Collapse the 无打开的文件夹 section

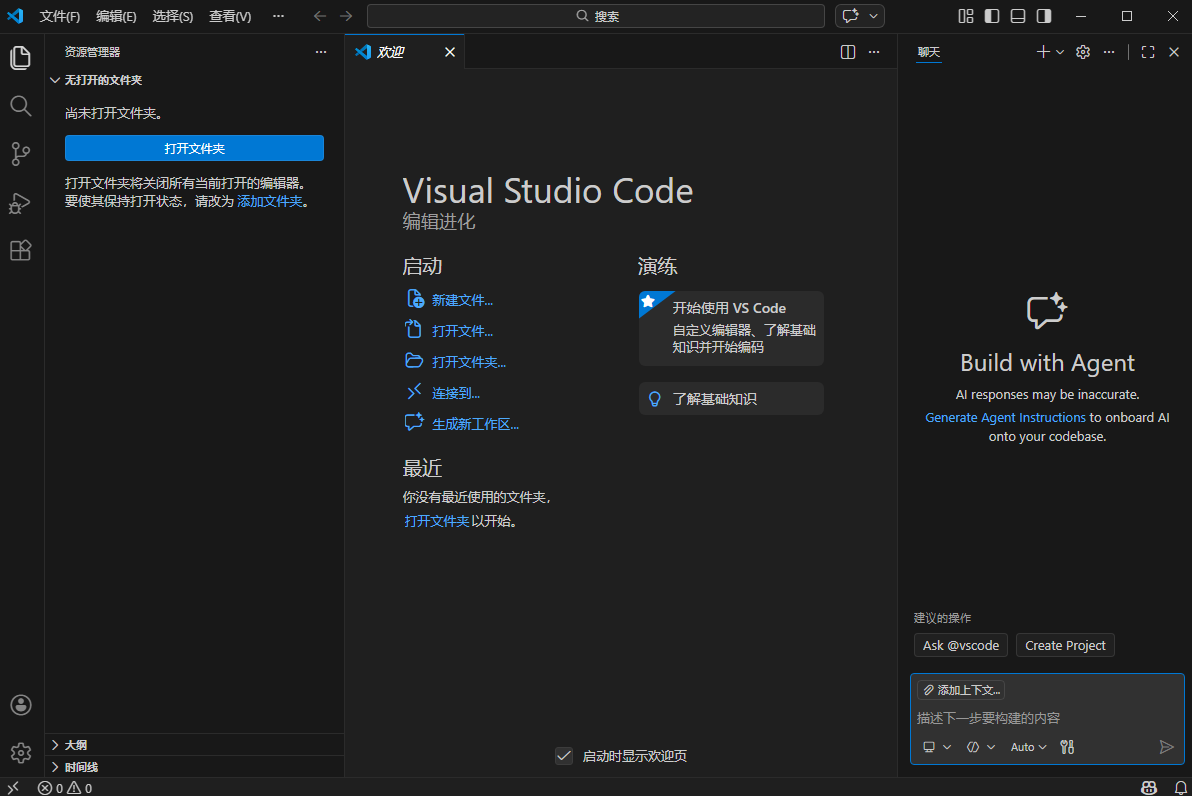tap(194, 80)
